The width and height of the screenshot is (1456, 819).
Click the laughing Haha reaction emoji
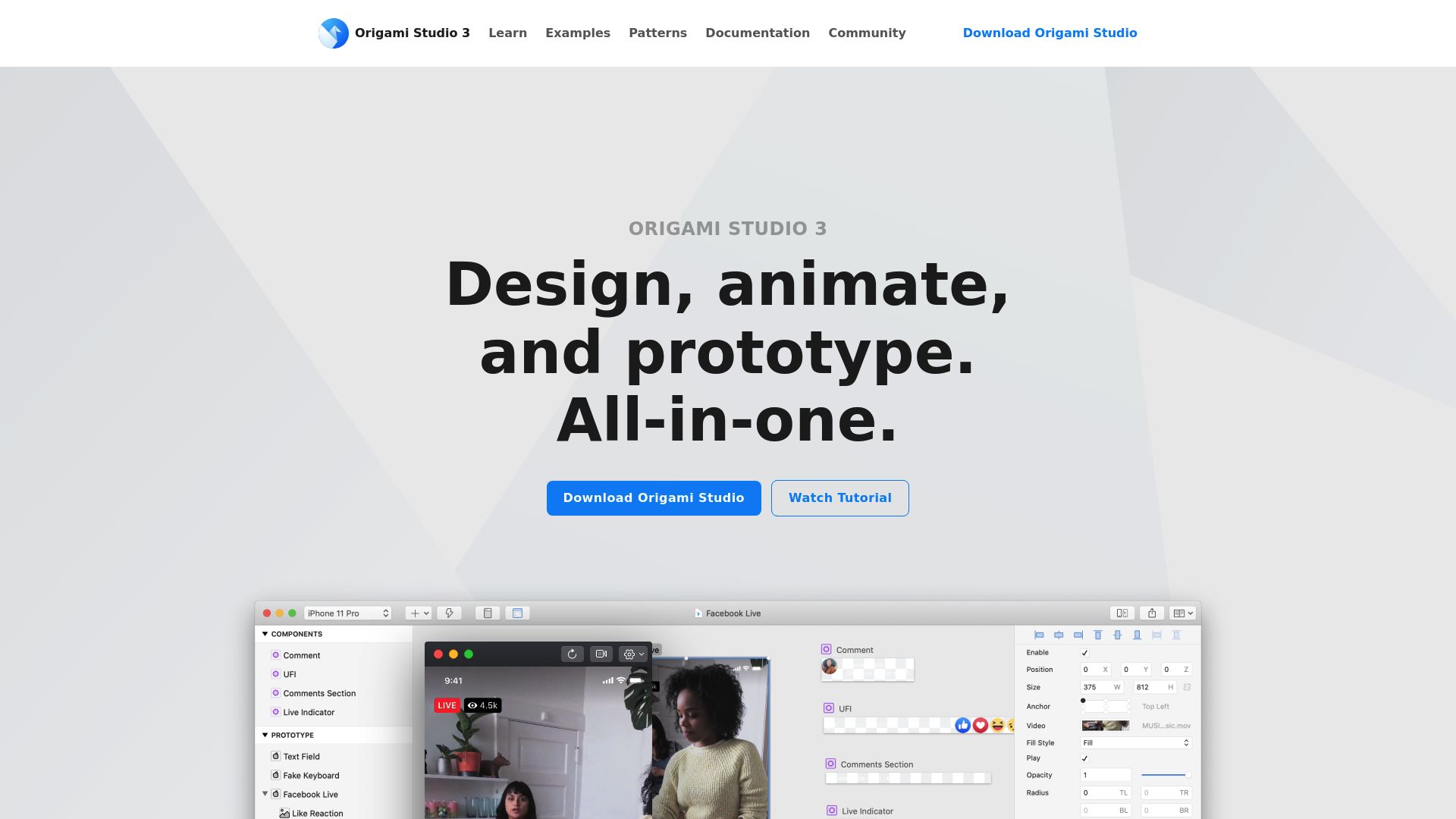[x=998, y=725]
